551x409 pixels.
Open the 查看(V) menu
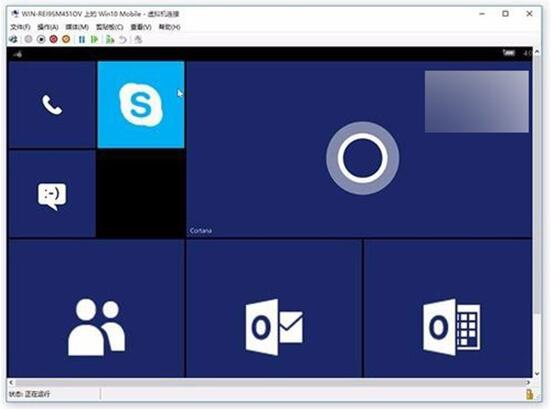pyautogui.click(x=141, y=27)
